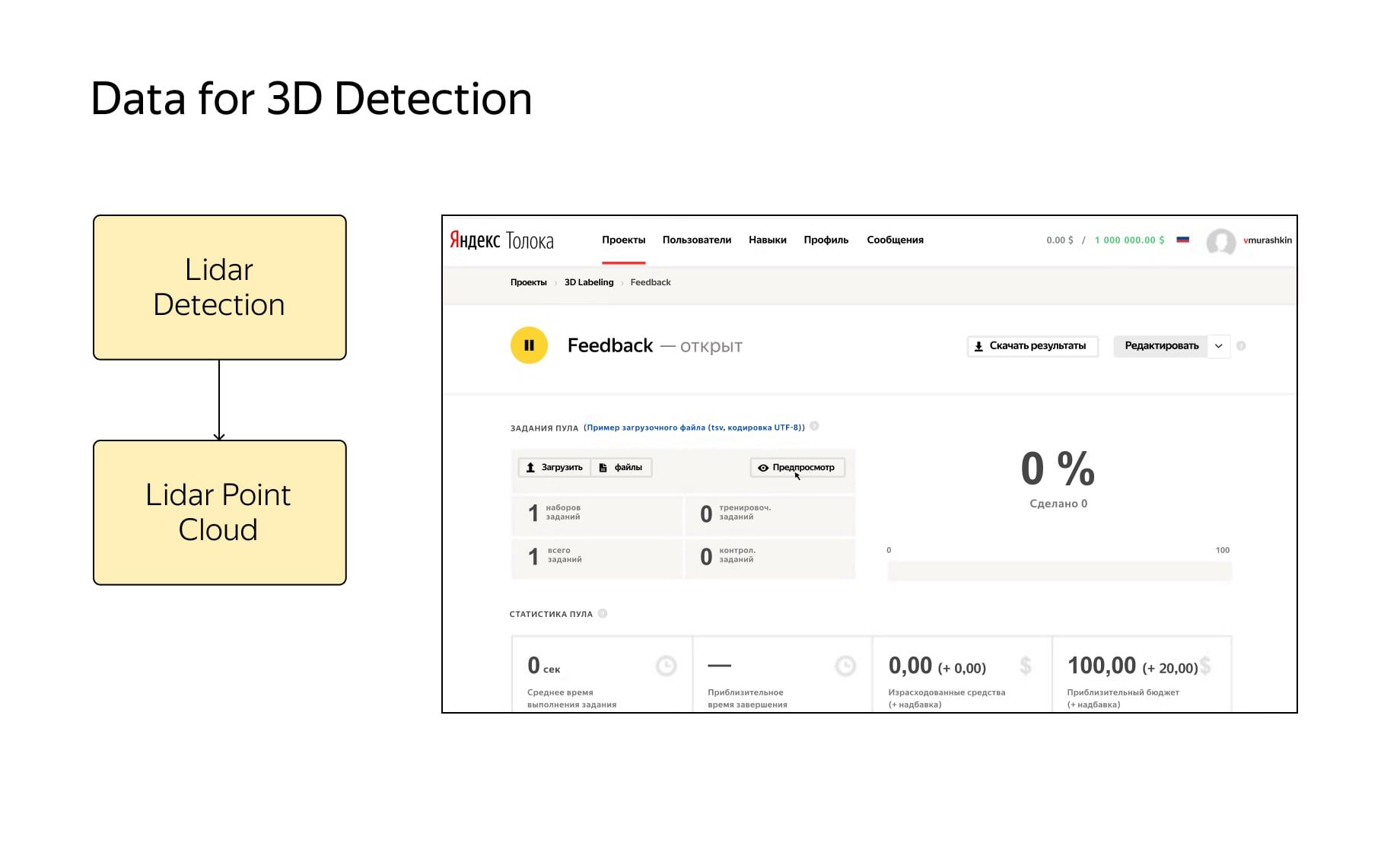Click the Сделано 0 label
The image size is (1400, 849).
pos(1058,504)
